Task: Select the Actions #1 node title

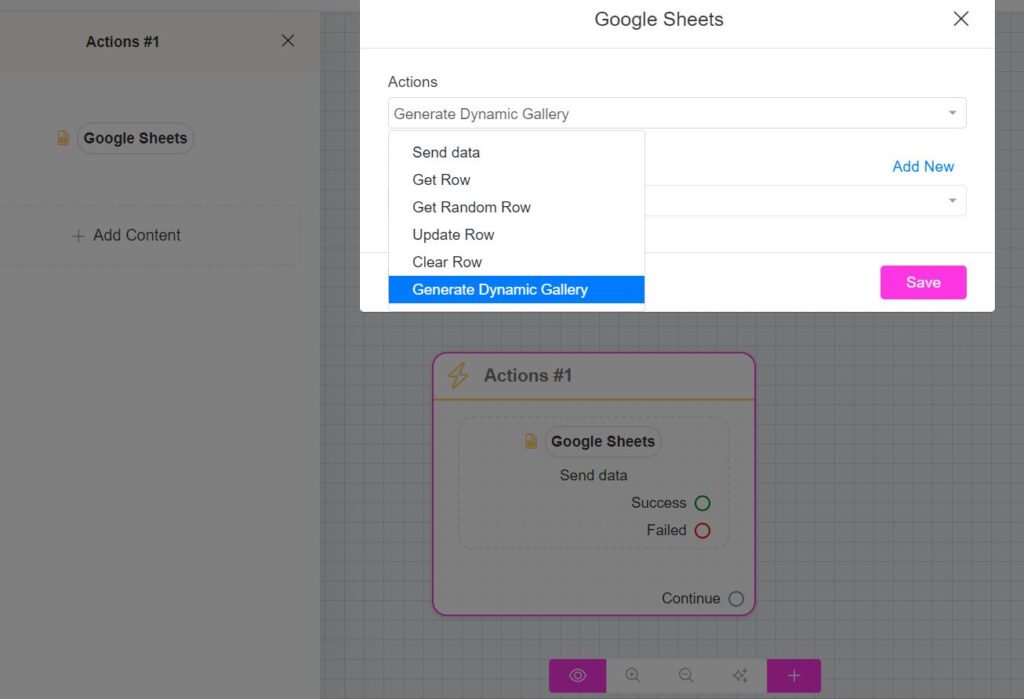Action: pos(528,376)
